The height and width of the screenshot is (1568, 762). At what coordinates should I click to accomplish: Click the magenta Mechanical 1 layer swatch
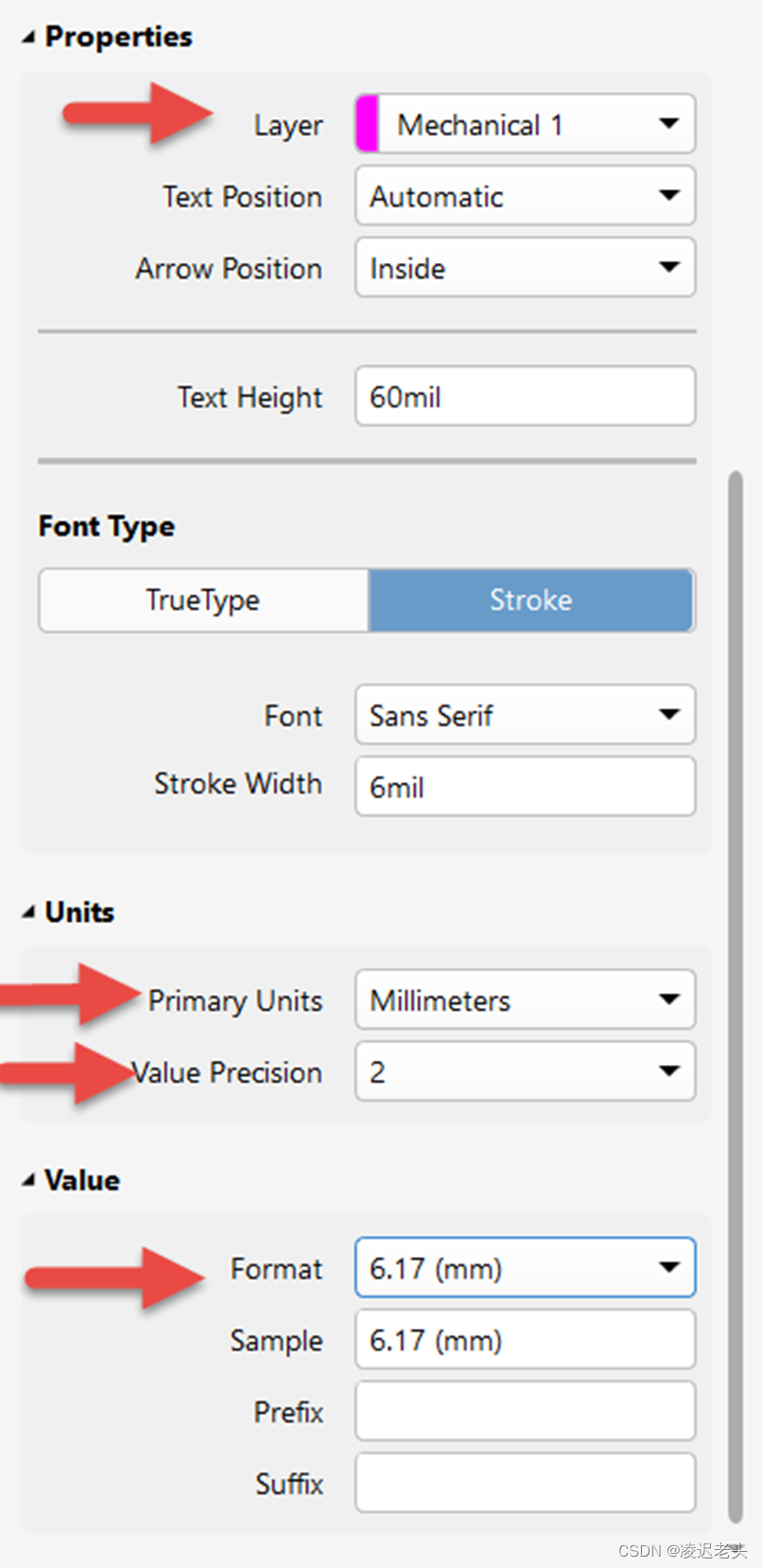coord(368,124)
